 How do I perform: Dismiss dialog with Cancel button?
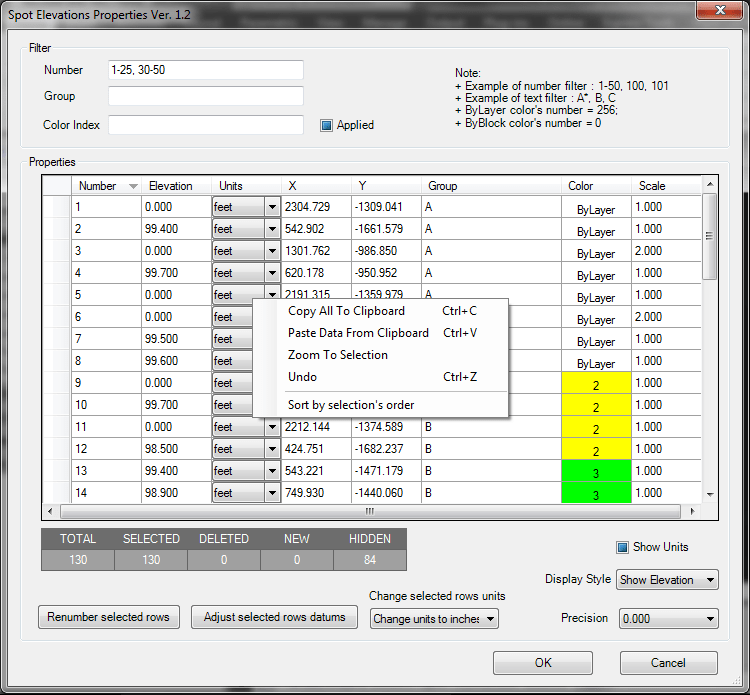(669, 663)
